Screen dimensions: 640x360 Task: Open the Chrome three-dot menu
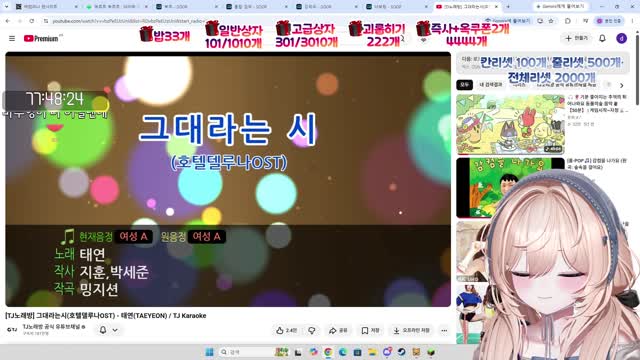tap(632, 20)
